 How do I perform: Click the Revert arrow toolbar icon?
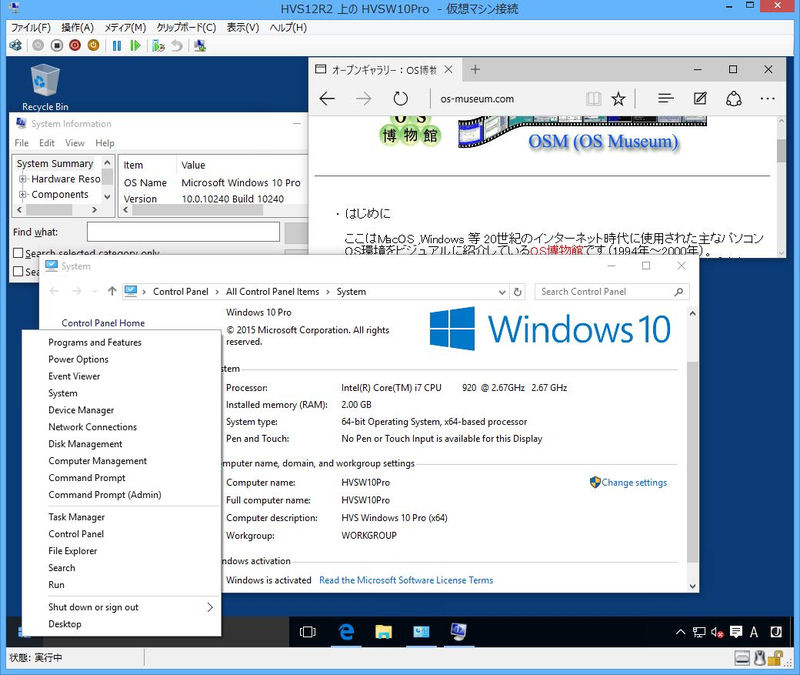177,45
